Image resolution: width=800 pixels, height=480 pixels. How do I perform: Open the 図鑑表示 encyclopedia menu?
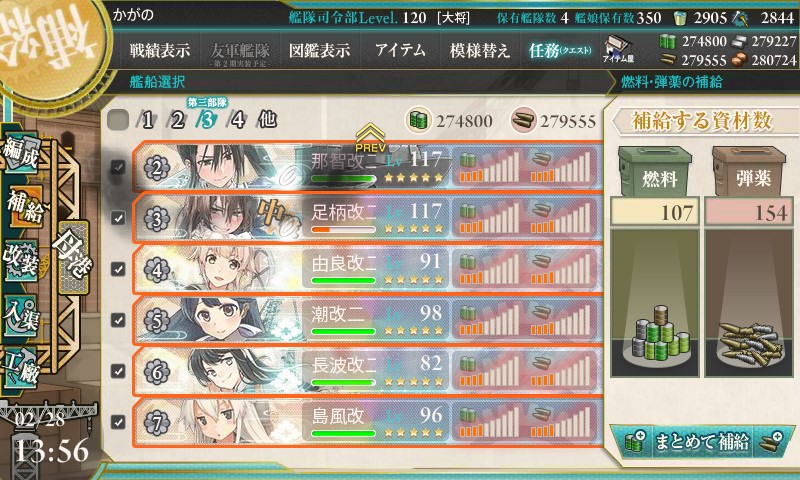point(319,50)
